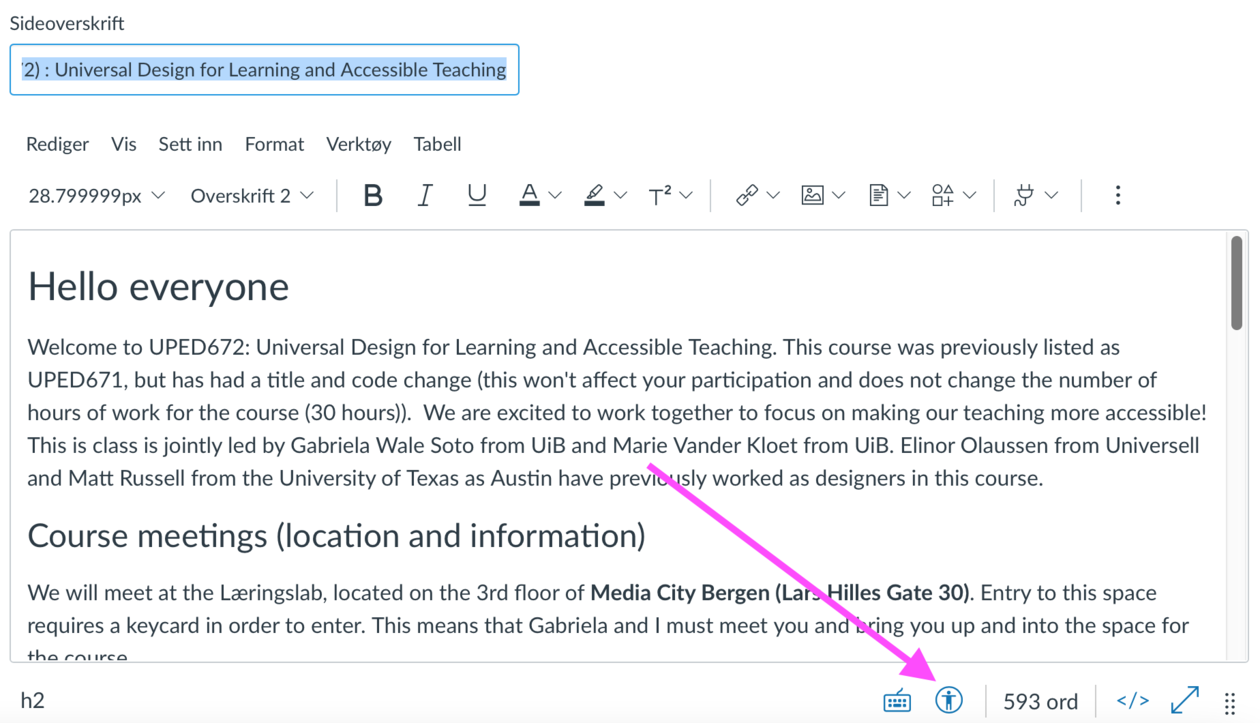The width and height of the screenshot is (1260, 723).
Task: Click the 593 ord word count
Action: [x=1040, y=701]
